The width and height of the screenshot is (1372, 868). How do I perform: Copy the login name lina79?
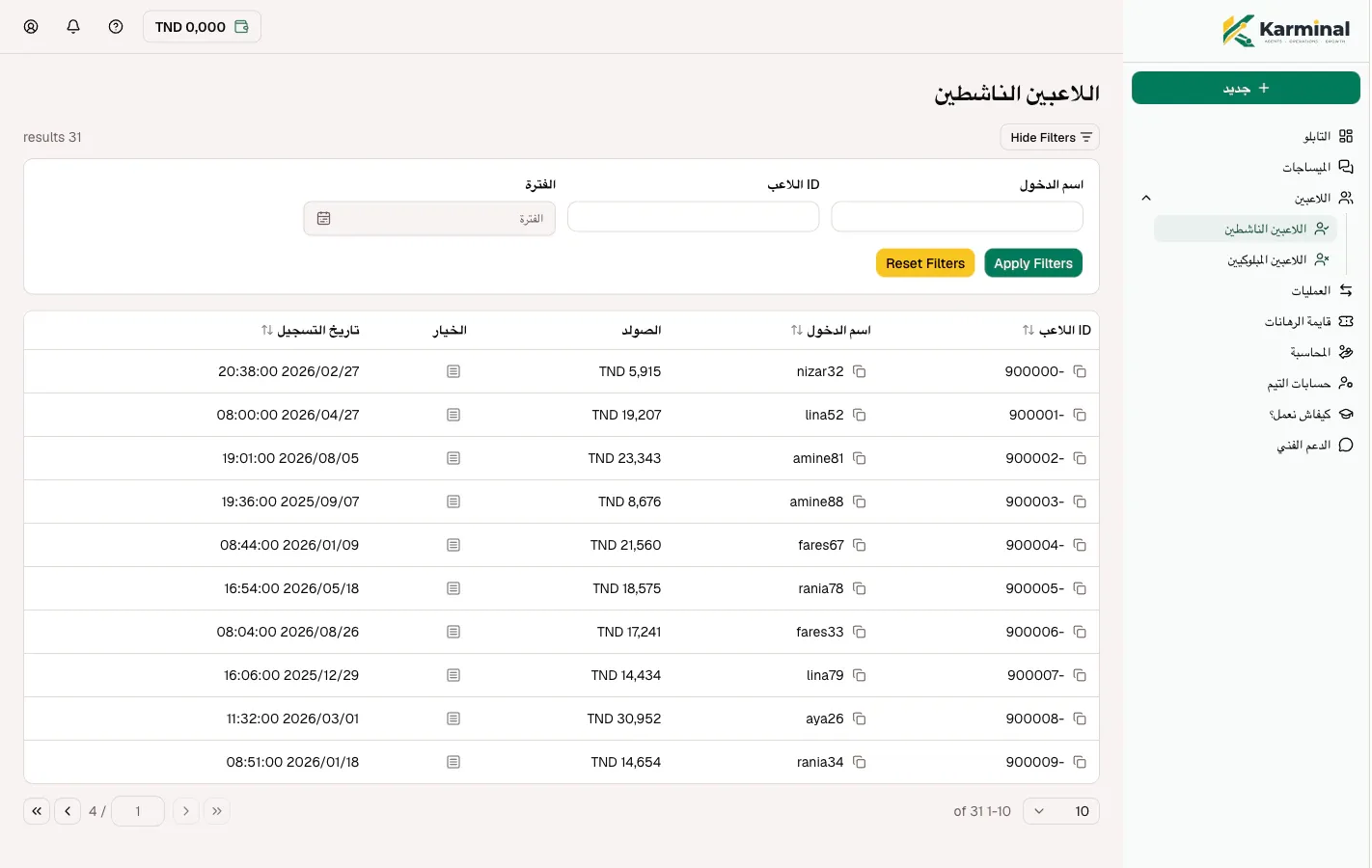coord(859,675)
